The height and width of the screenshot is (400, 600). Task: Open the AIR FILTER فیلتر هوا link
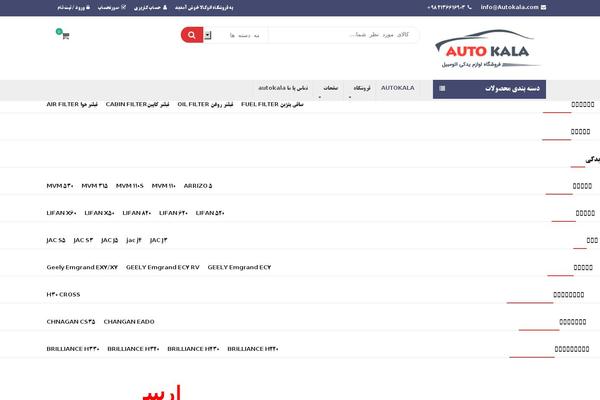(x=72, y=104)
